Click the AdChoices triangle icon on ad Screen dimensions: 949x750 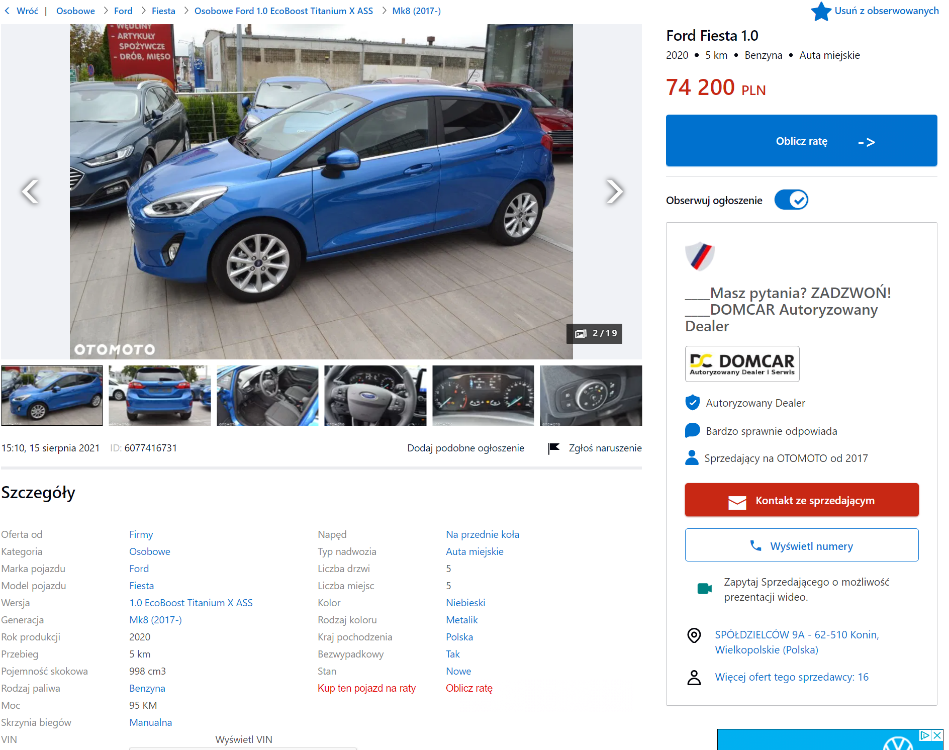(925, 735)
